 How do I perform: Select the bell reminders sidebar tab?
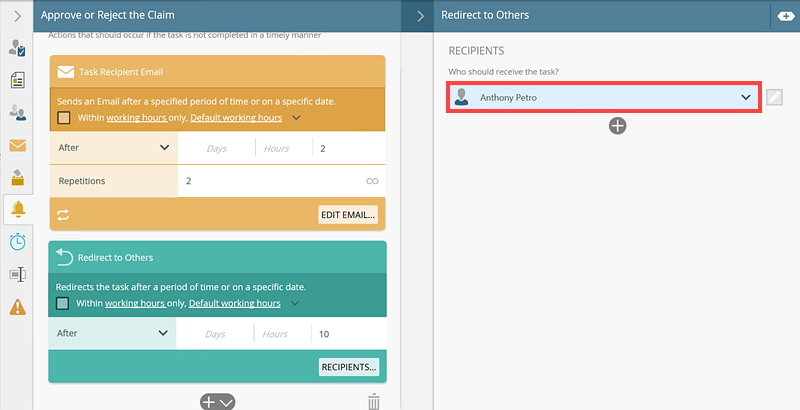pos(18,209)
